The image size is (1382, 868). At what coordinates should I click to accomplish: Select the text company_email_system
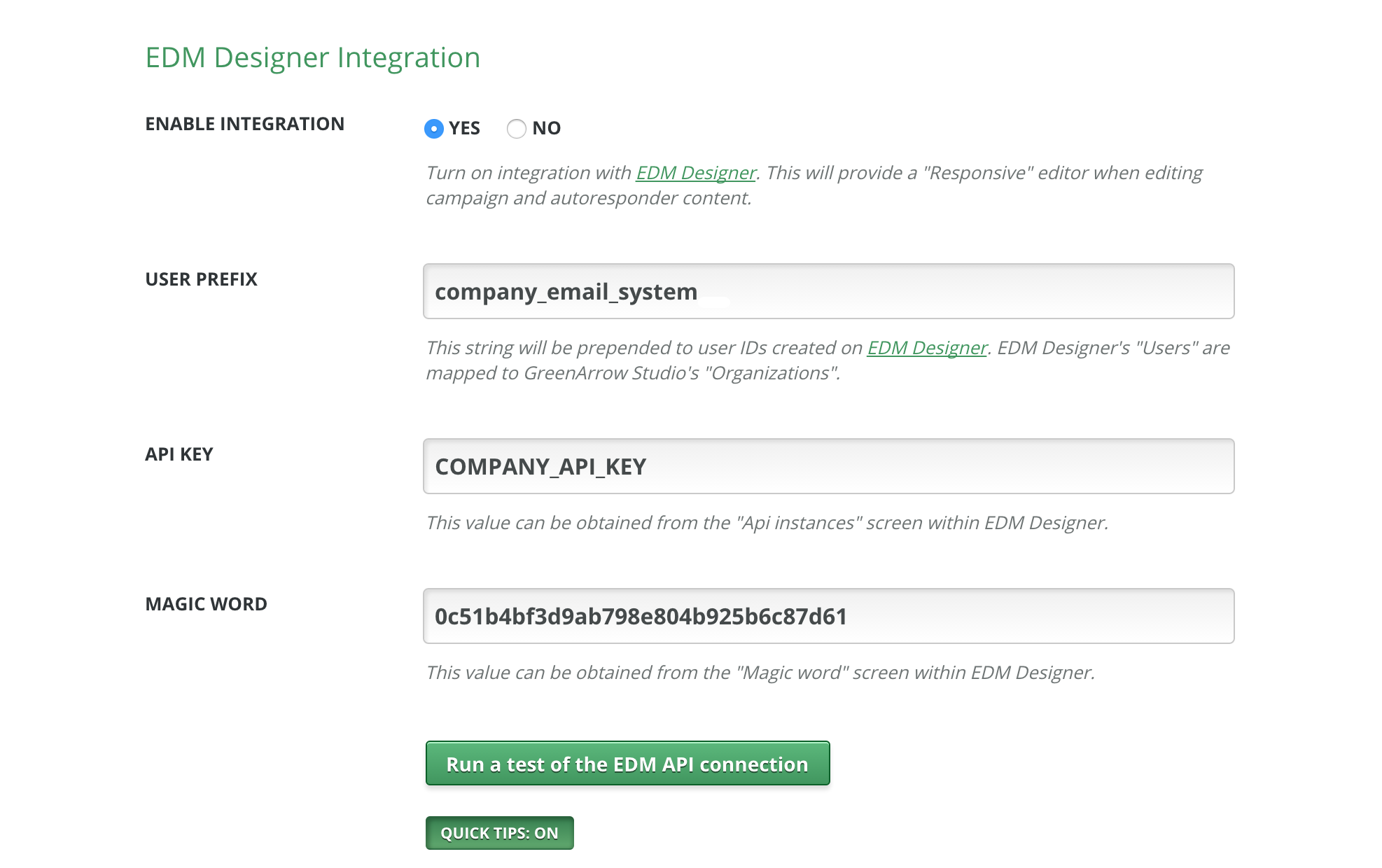click(565, 291)
